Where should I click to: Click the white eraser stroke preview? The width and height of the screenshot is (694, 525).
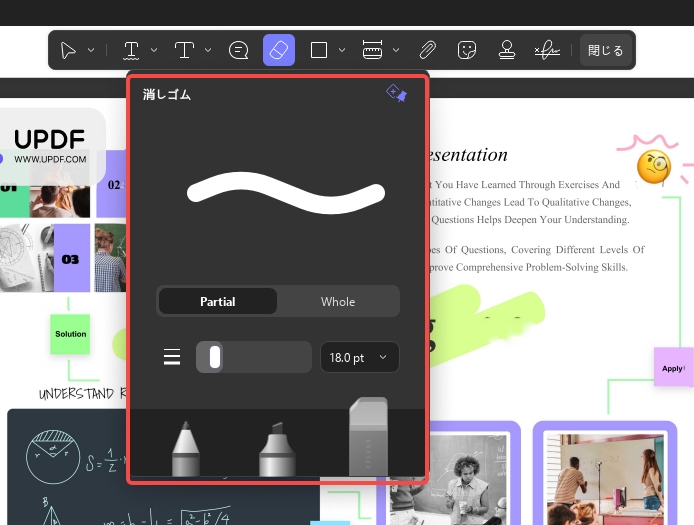pos(285,193)
